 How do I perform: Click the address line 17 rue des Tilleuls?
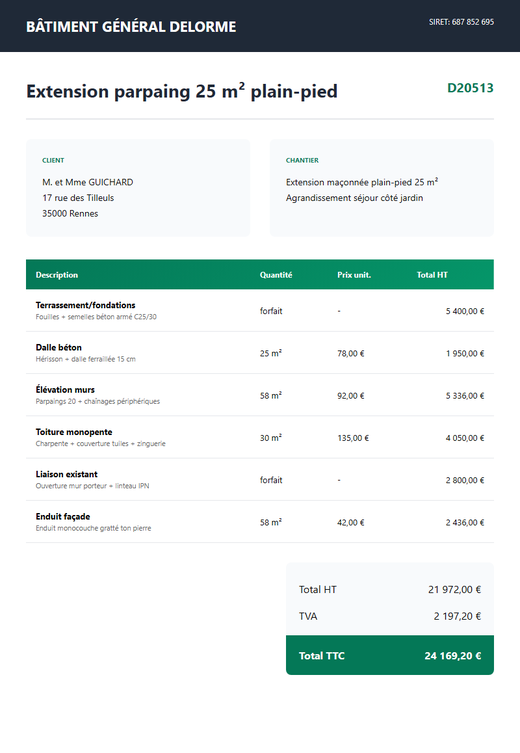point(78,198)
